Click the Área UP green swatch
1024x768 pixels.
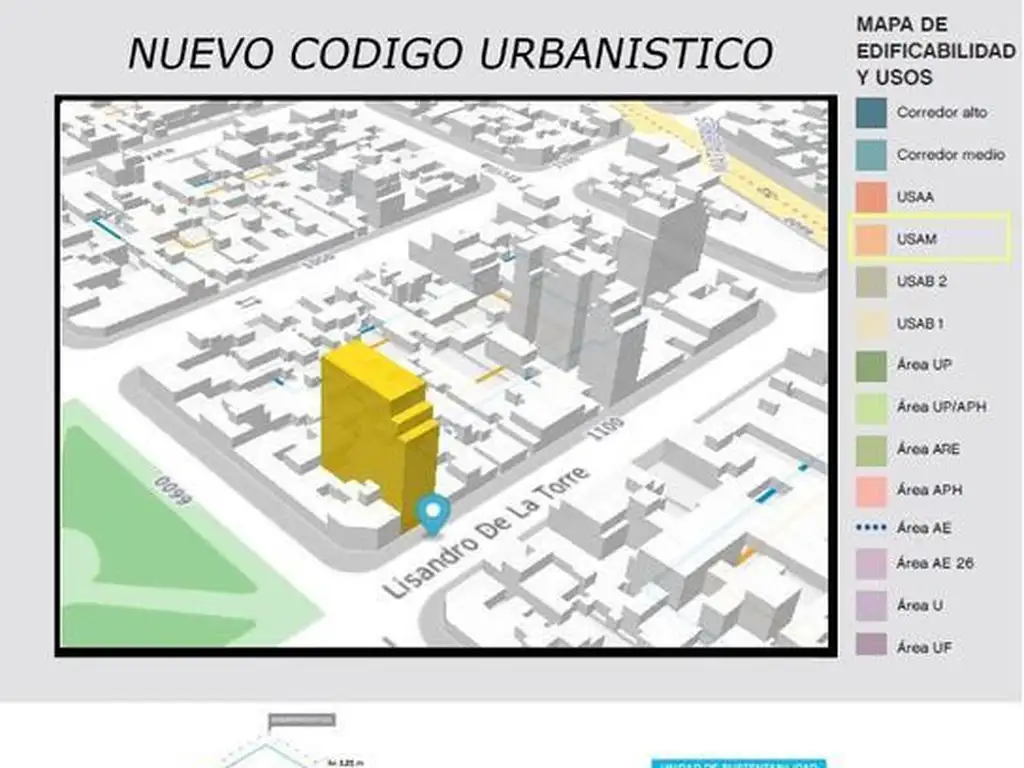(870, 366)
